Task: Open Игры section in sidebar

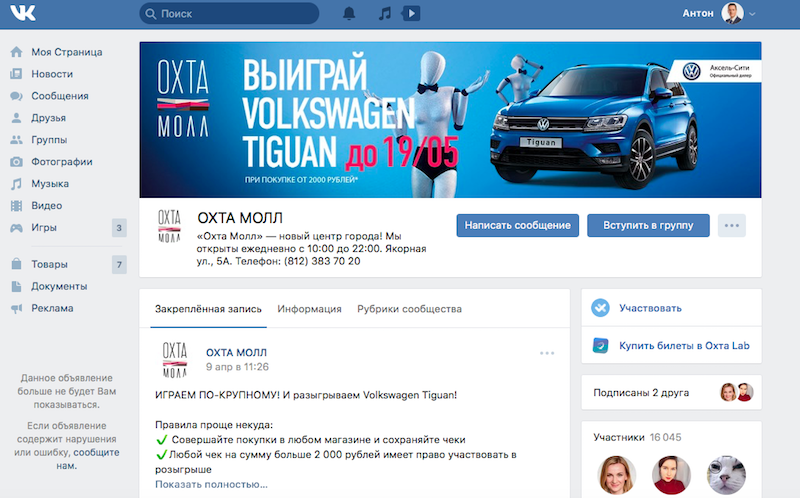Action: [x=44, y=228]
